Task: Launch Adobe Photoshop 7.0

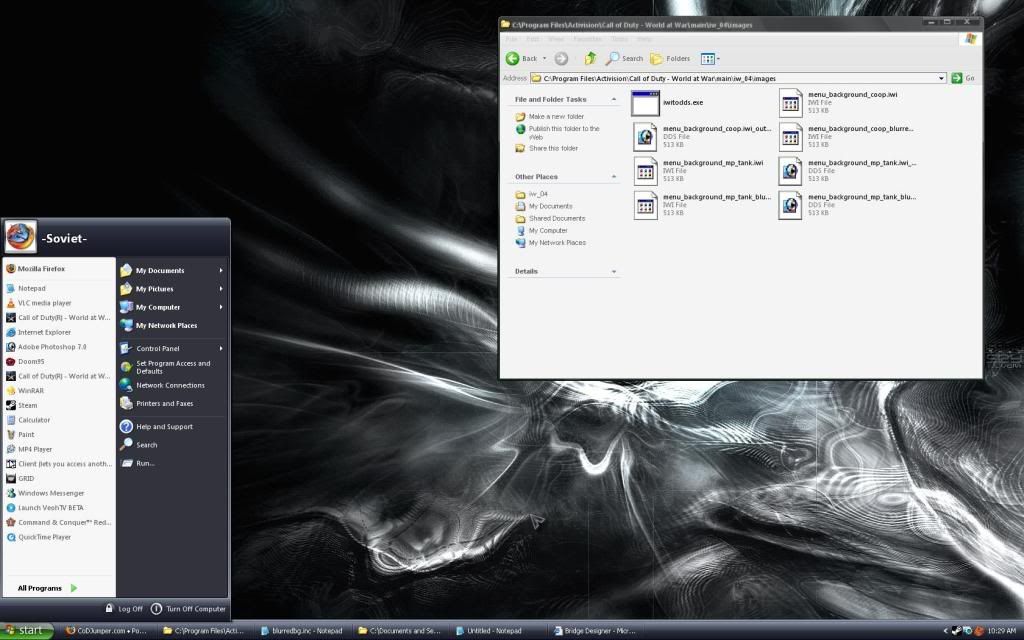Action: point(59,347)
